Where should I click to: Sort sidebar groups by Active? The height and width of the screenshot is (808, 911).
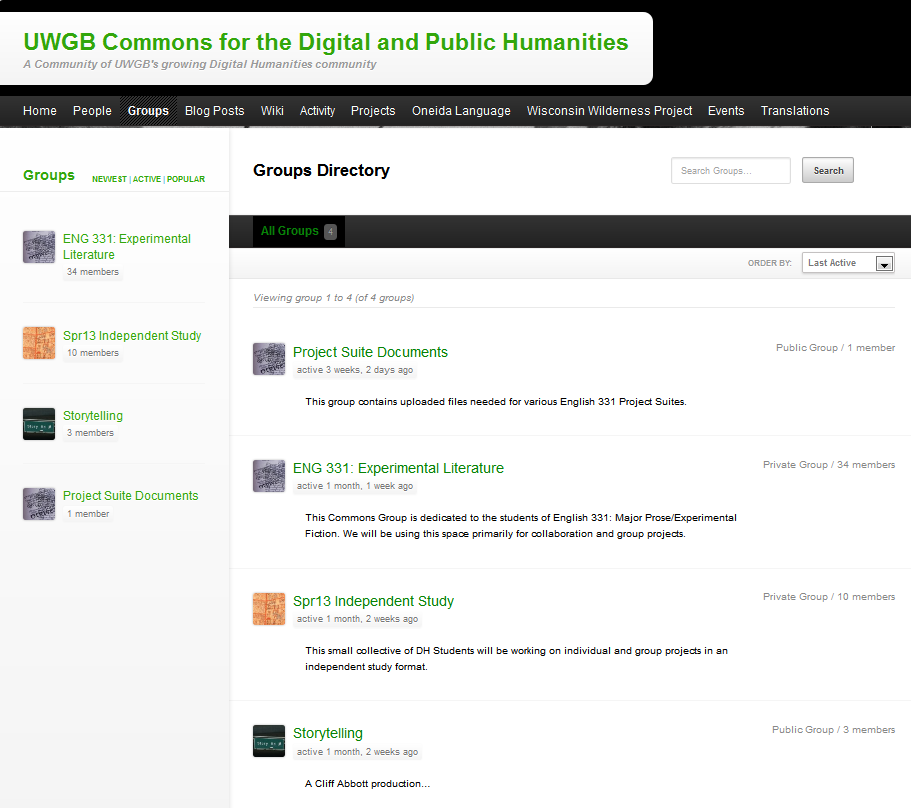point(147,179)
